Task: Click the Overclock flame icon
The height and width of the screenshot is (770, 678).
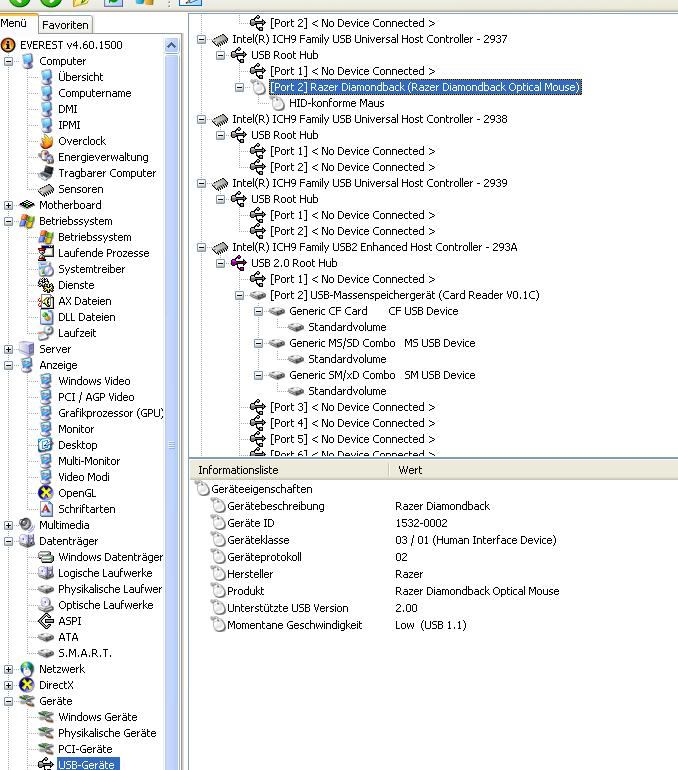Action: (x=47, y=141)
